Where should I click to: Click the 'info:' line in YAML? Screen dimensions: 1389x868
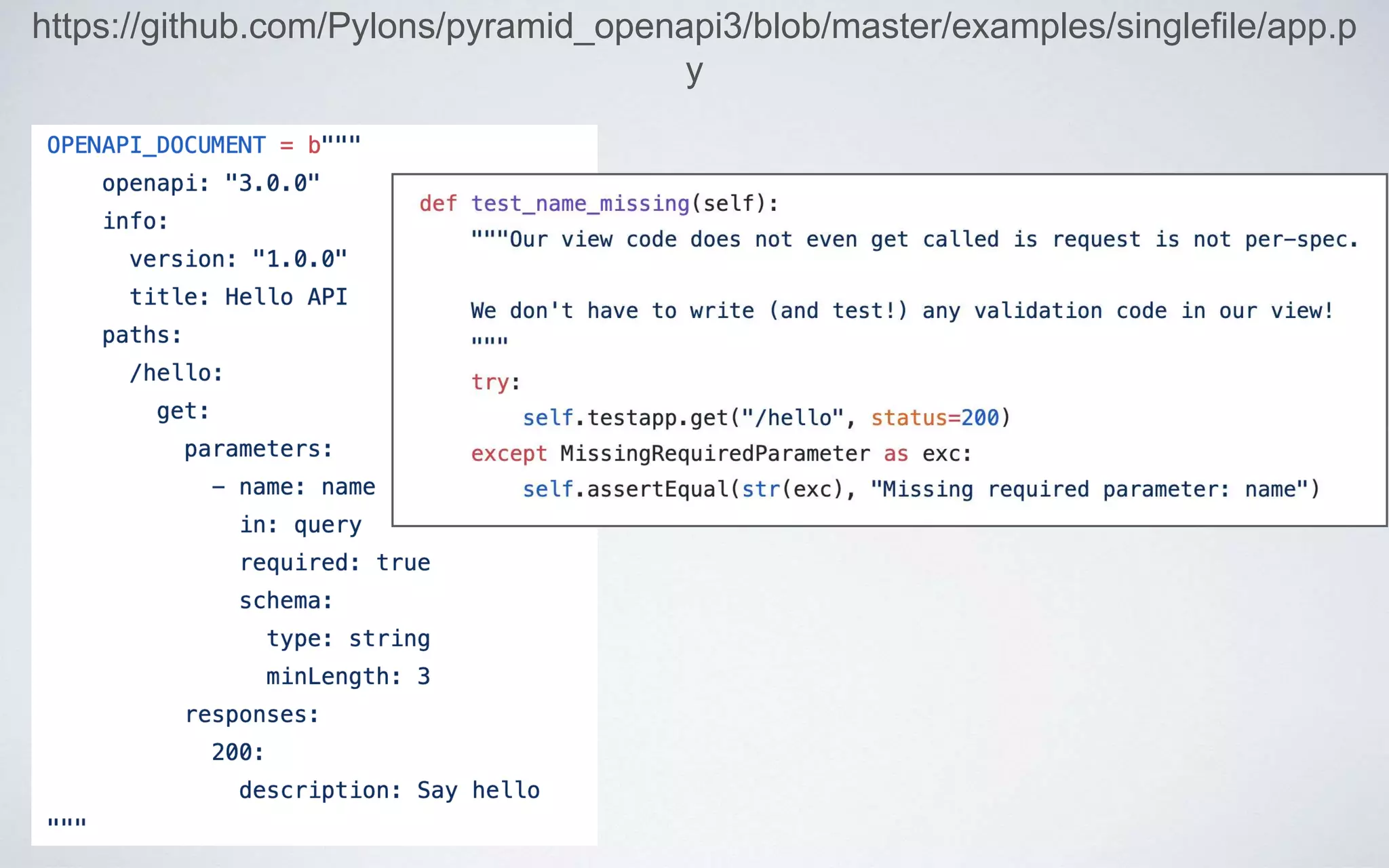(x=135, y=221)
